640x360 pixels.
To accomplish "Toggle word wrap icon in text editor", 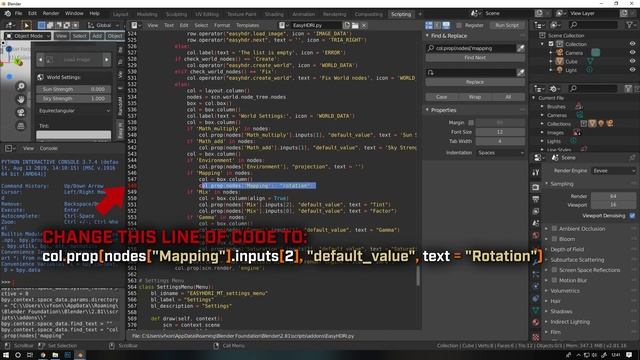I will pos(438,25).
